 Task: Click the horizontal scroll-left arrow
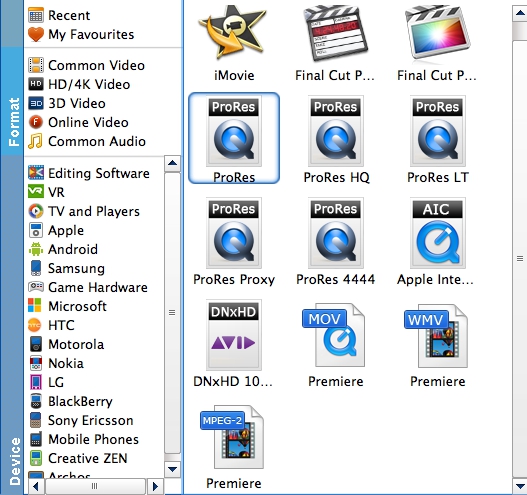[36, 486]
